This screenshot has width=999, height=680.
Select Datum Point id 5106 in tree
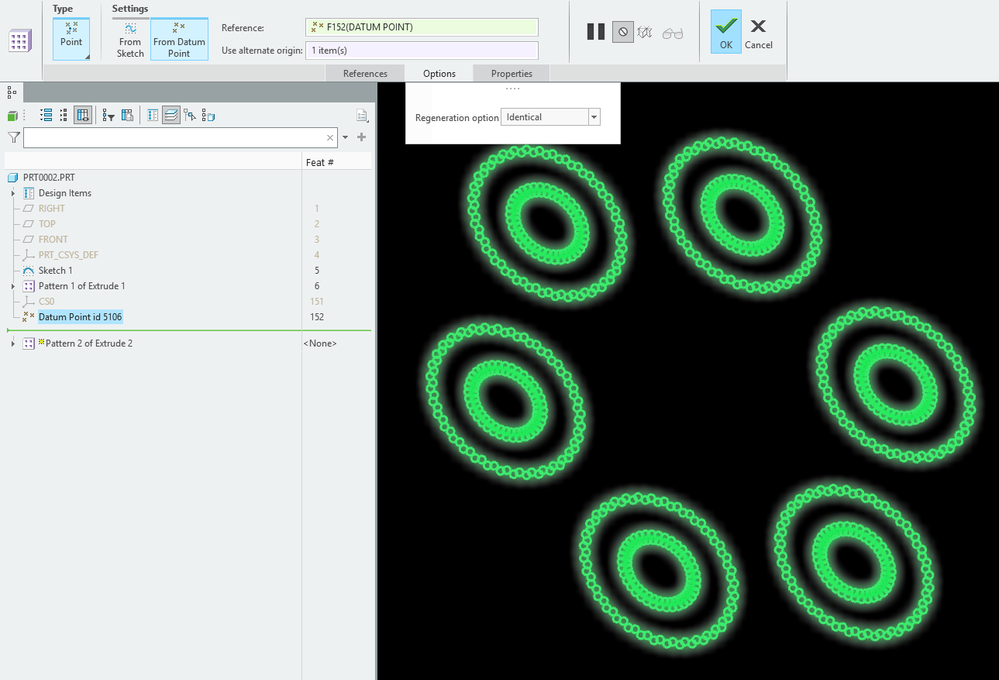(x=80, y=317)
